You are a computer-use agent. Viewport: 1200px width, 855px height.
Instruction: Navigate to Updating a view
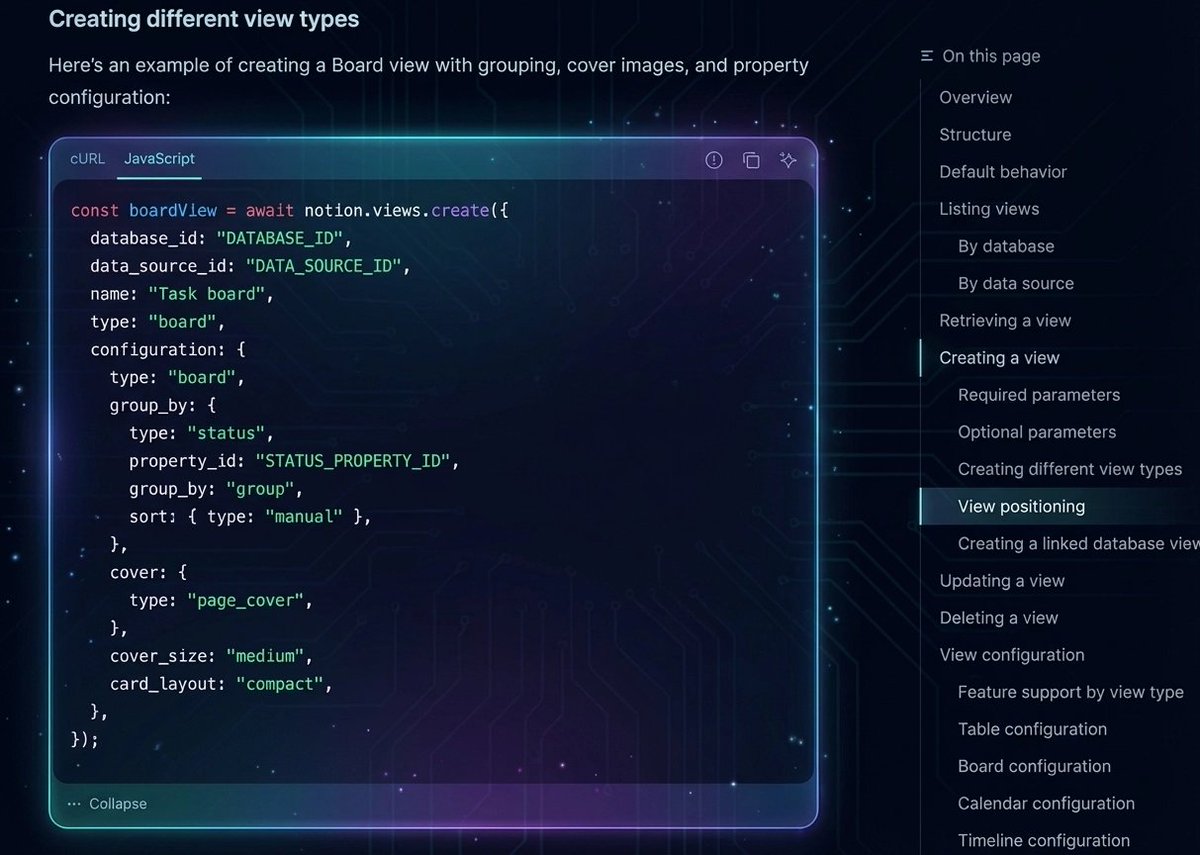pos(1002,581)
